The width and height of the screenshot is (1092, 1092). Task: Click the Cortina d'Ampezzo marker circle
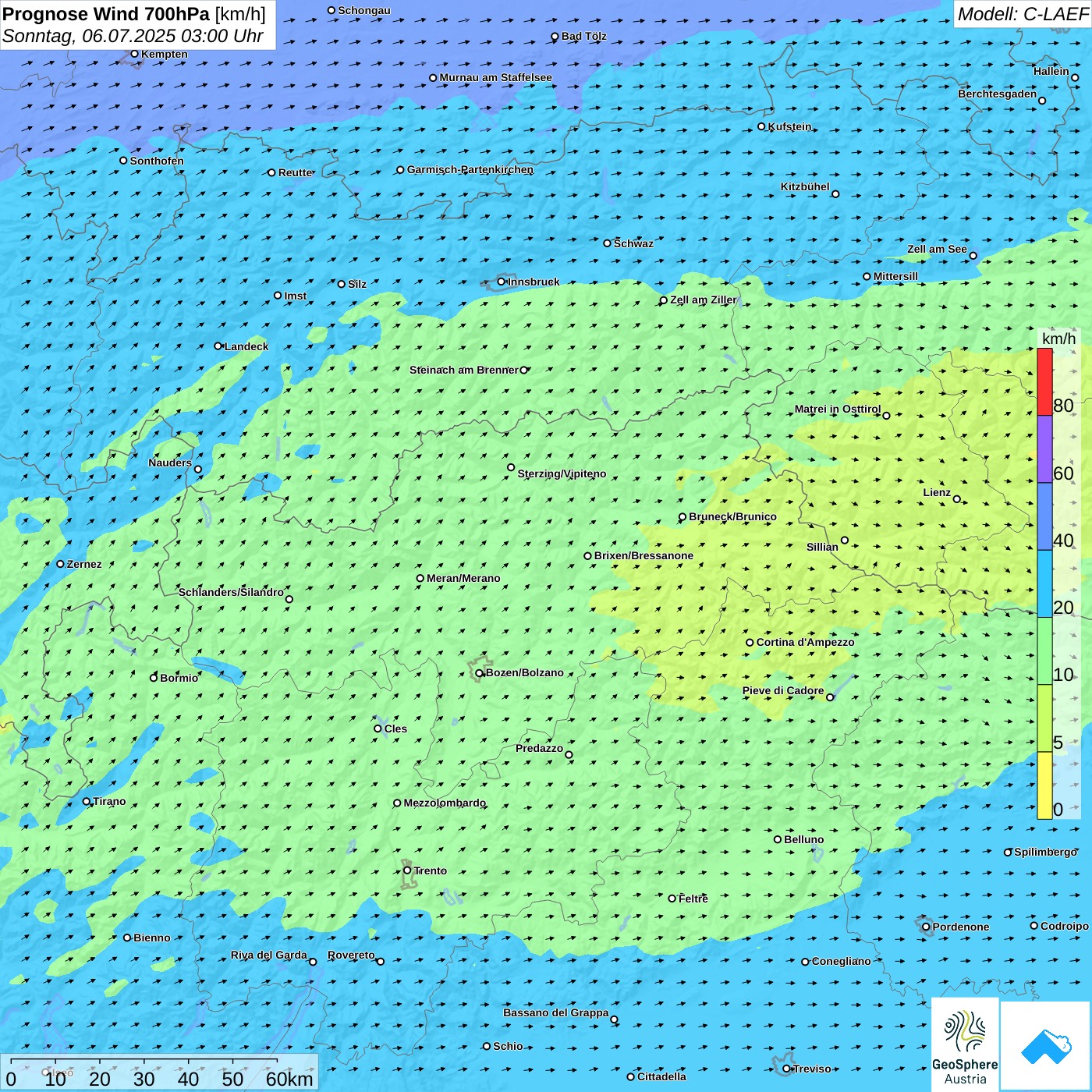(x=750, y=643)
